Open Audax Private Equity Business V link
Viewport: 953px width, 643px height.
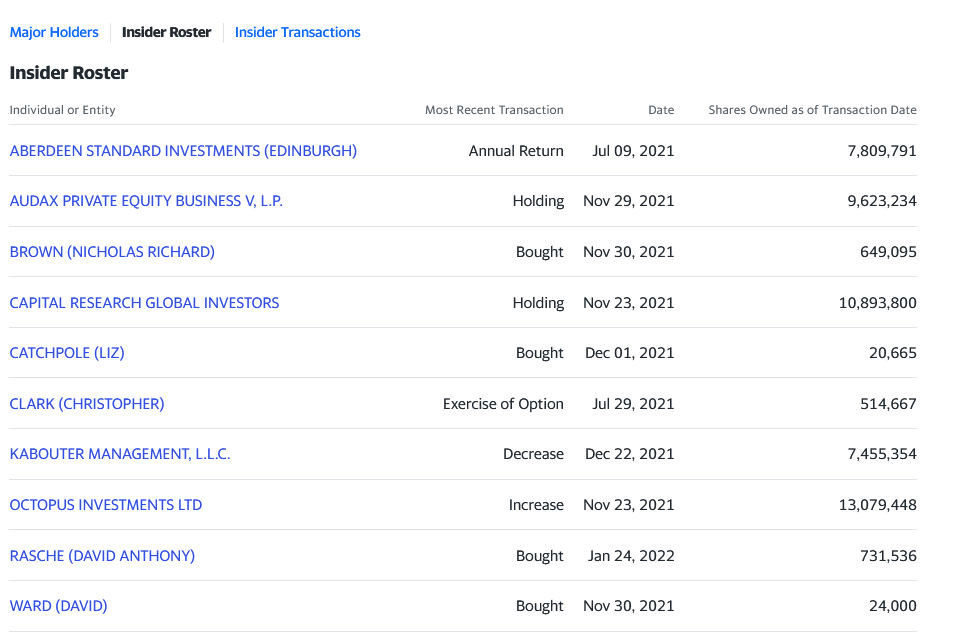pos(146,201)
